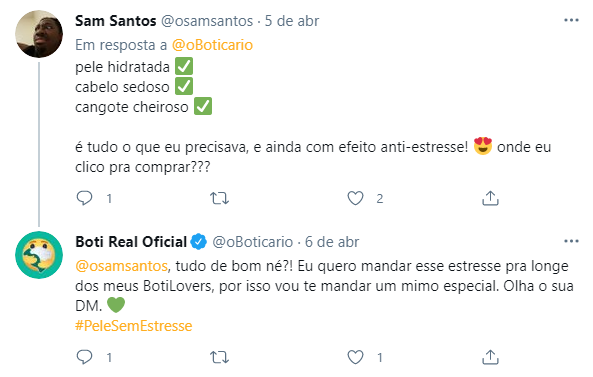Click the blue verified badge
Image resolution: width=593 pixels, height=377 pixels.
(x=199, y=242)
